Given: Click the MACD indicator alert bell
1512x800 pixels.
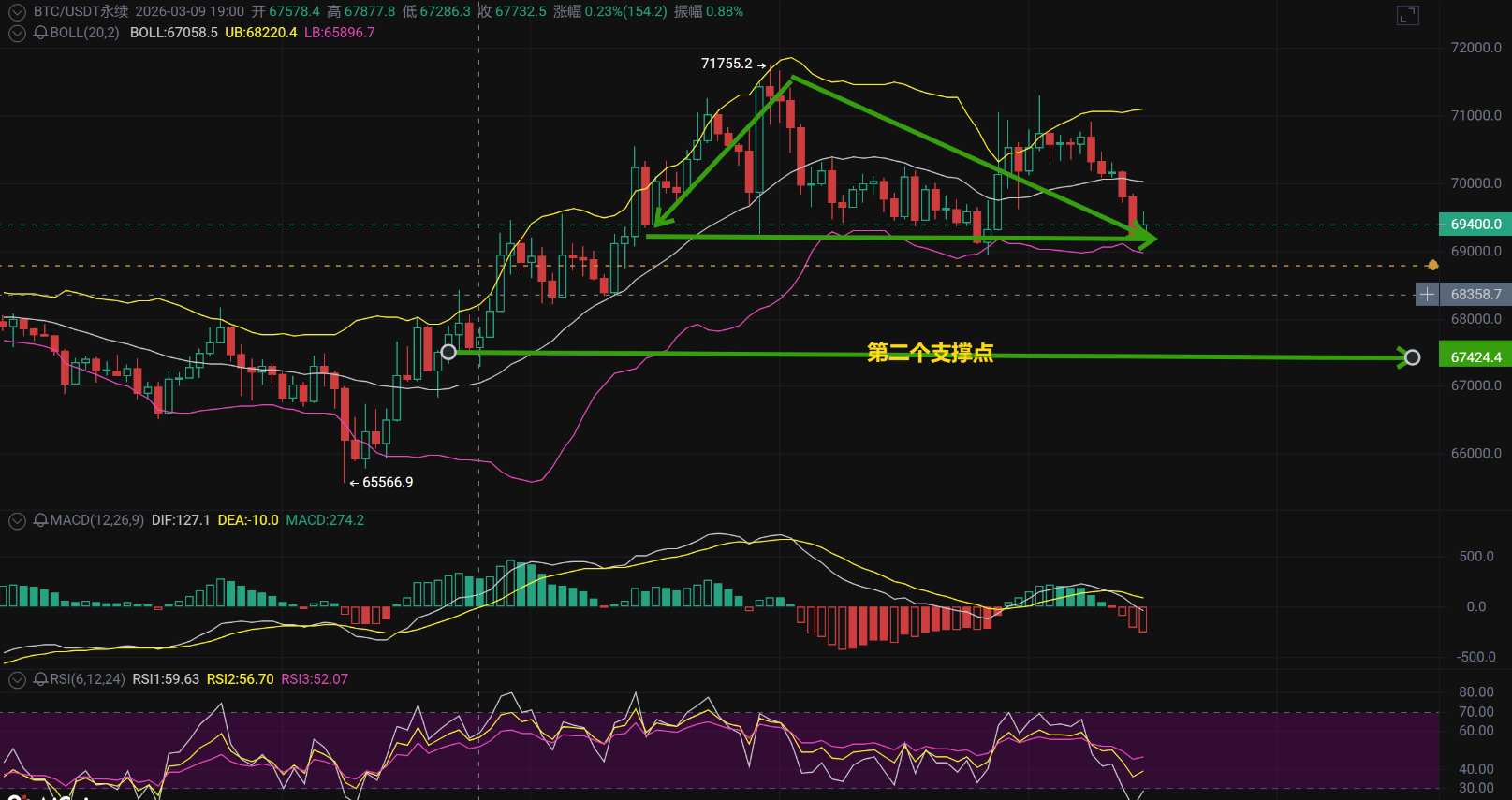Looking at the screenshot, I should [x=40, y=520].
